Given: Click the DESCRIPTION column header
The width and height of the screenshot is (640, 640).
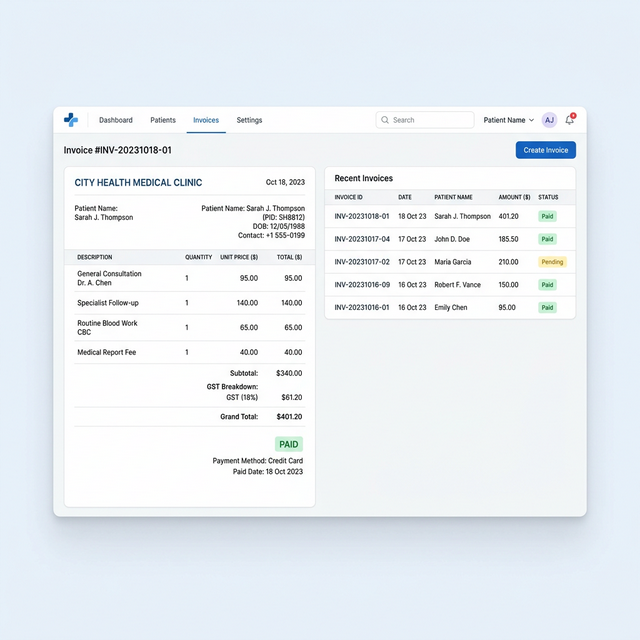Looking at the screenshot, I should [x=95, y=257].
